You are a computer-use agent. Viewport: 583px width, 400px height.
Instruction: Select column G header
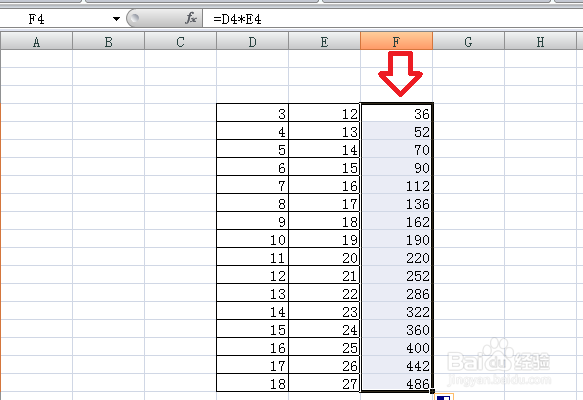click(x=468, y=41)
